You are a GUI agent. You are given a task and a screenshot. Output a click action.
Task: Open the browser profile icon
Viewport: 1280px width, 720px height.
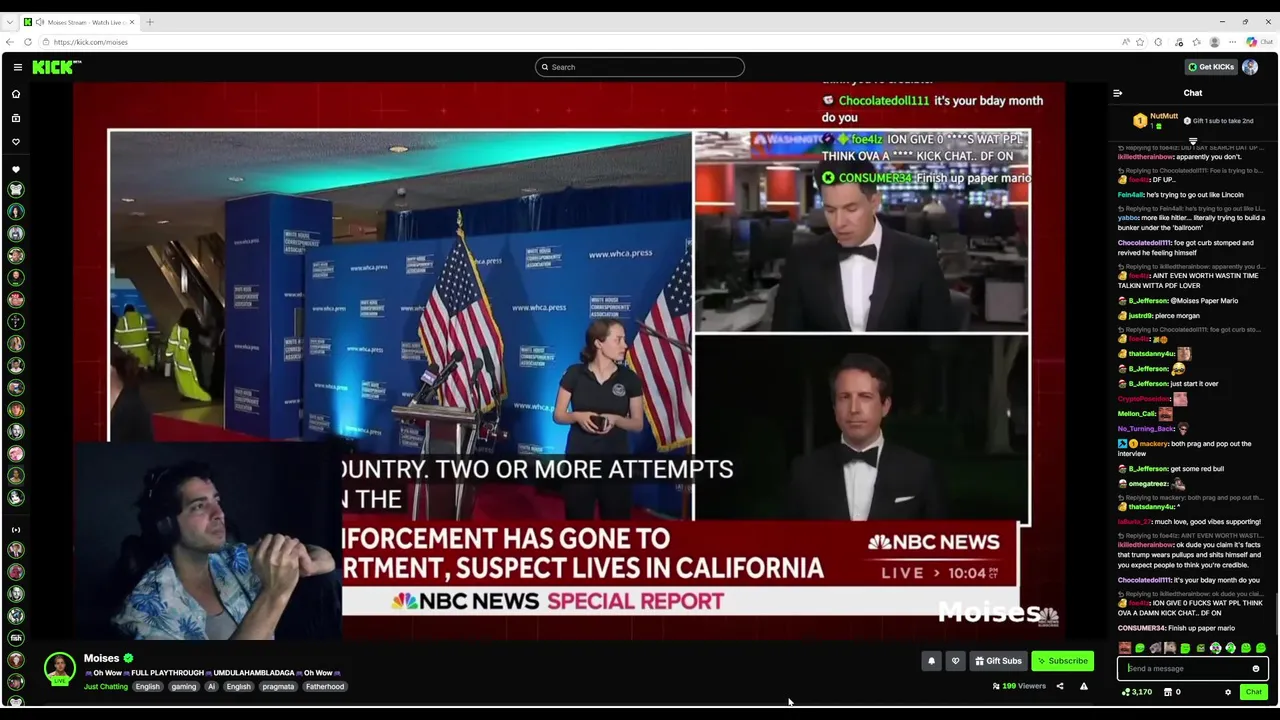point(1214,42)
